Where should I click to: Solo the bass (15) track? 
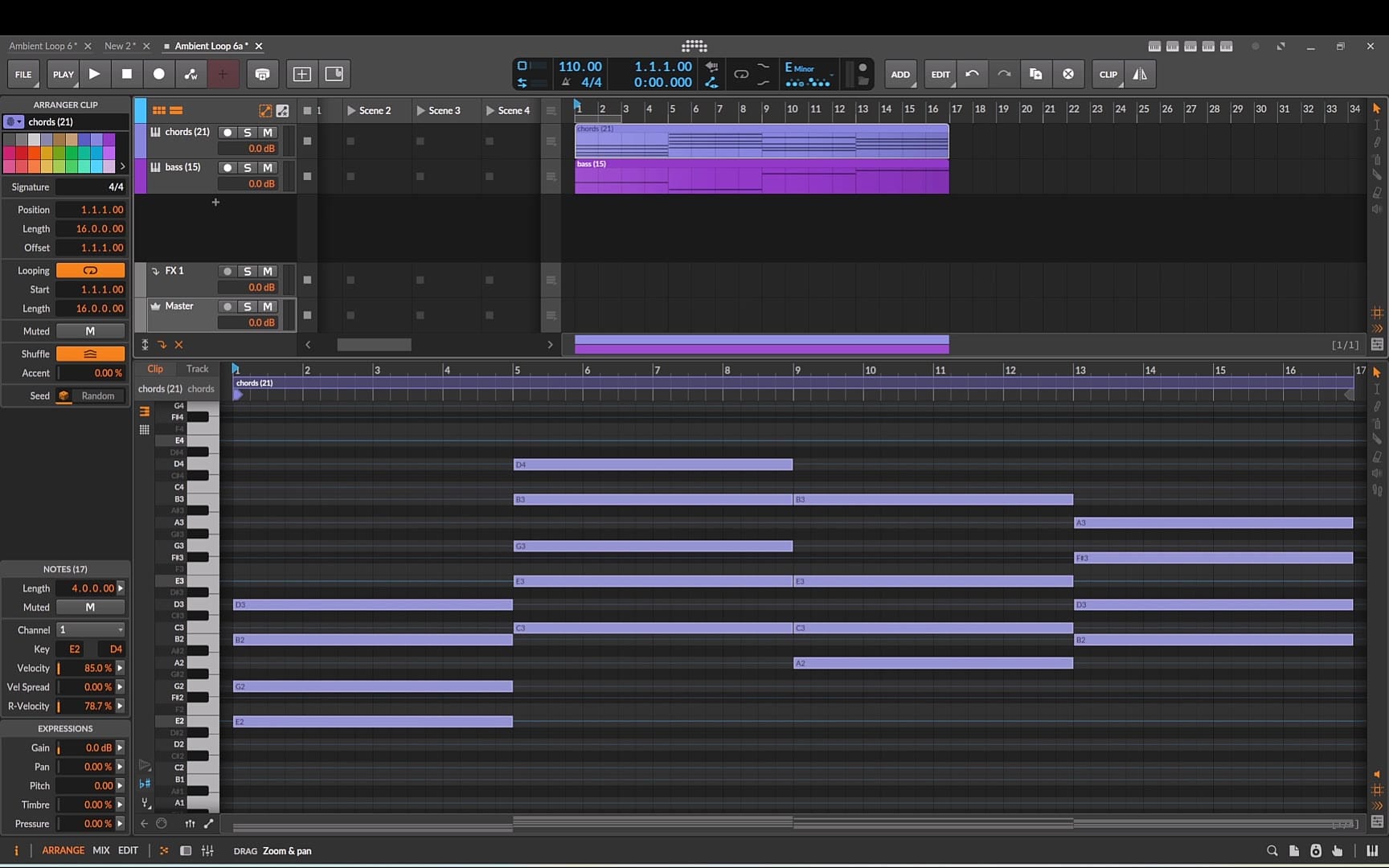248,168
